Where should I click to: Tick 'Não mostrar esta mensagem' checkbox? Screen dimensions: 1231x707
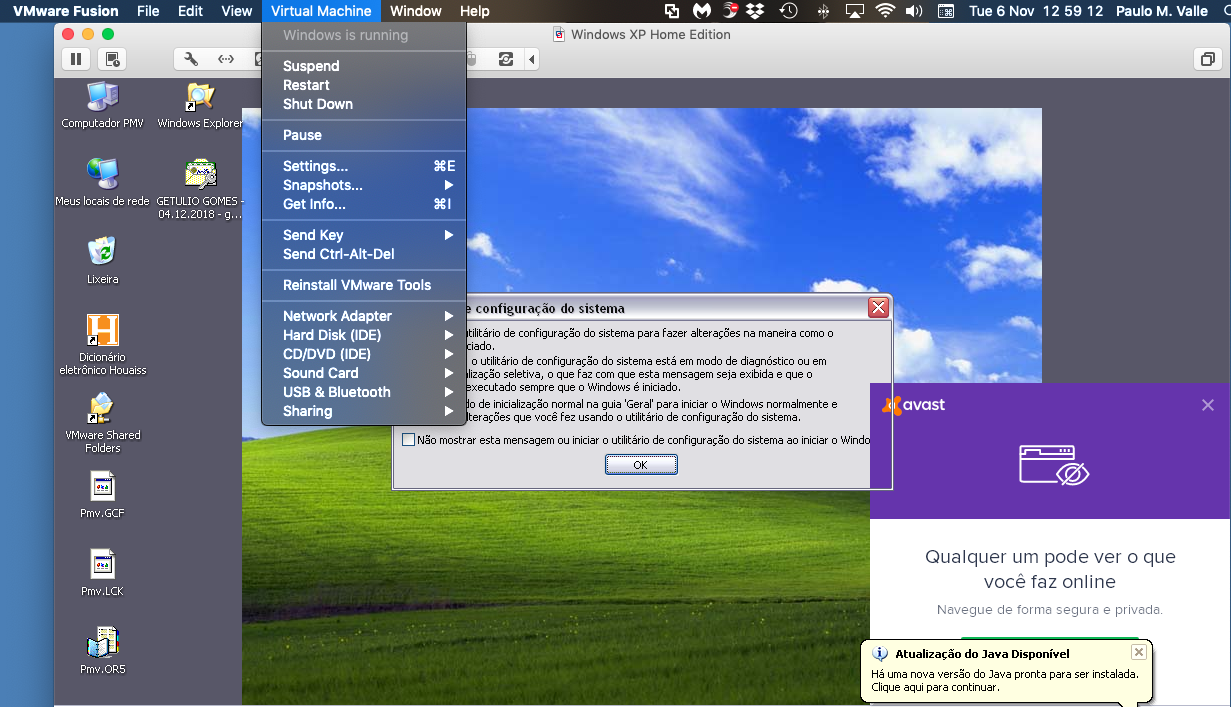(x=408, y=439)
